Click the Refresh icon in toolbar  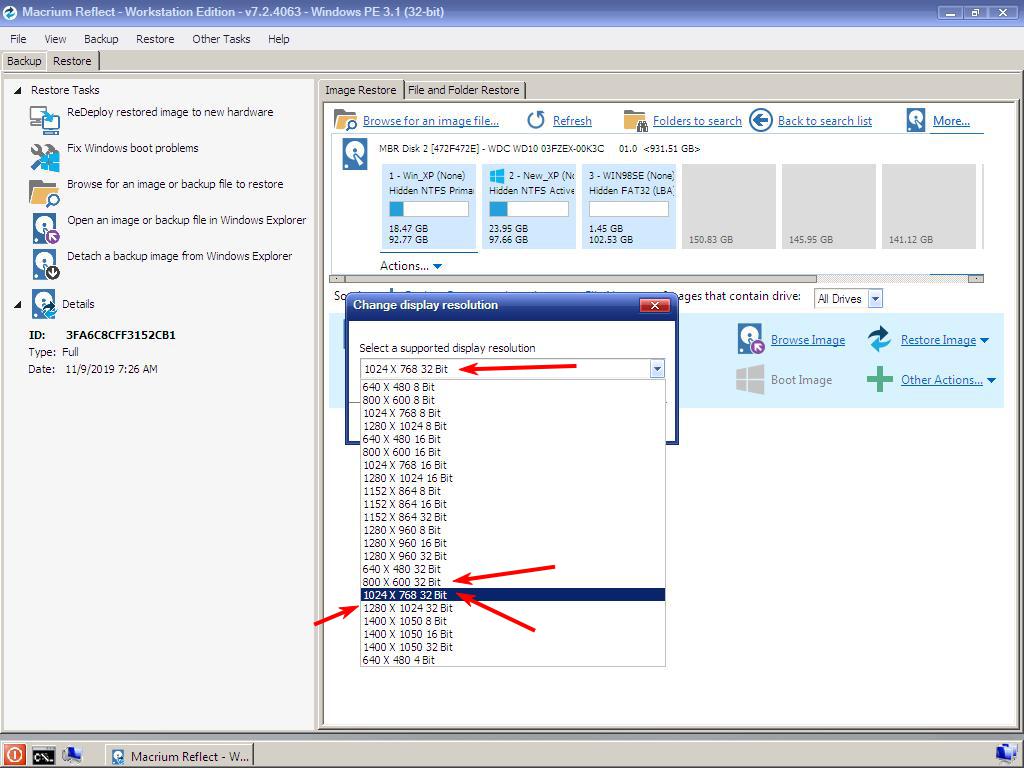tap(536, 120)
